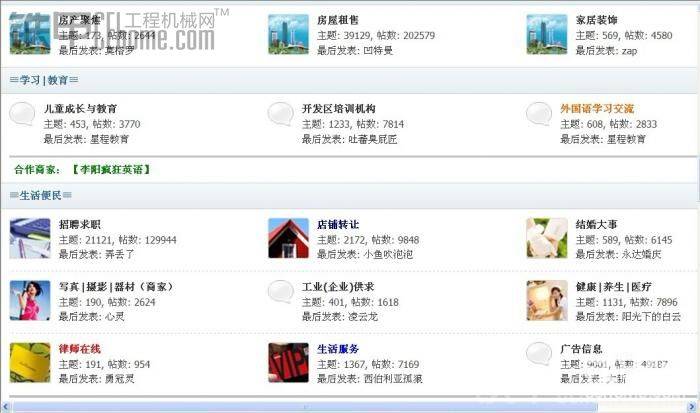Open the 健康养生医疗 forum icon

[547, 300]
